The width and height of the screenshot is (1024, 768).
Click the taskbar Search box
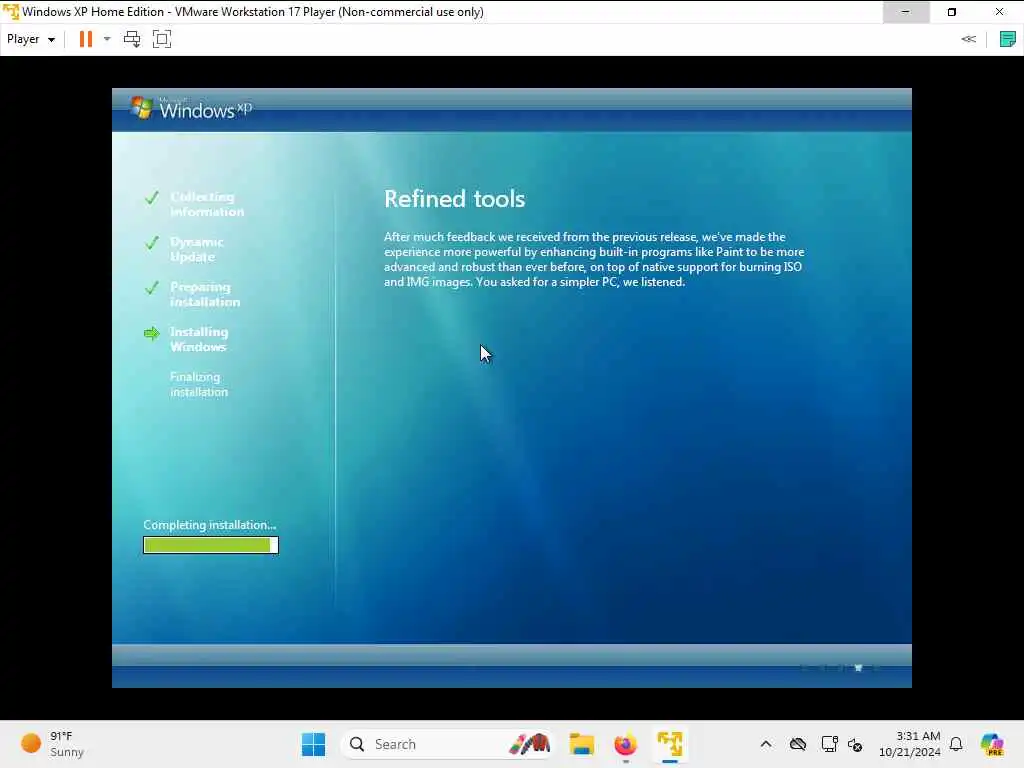coord(447,744)
